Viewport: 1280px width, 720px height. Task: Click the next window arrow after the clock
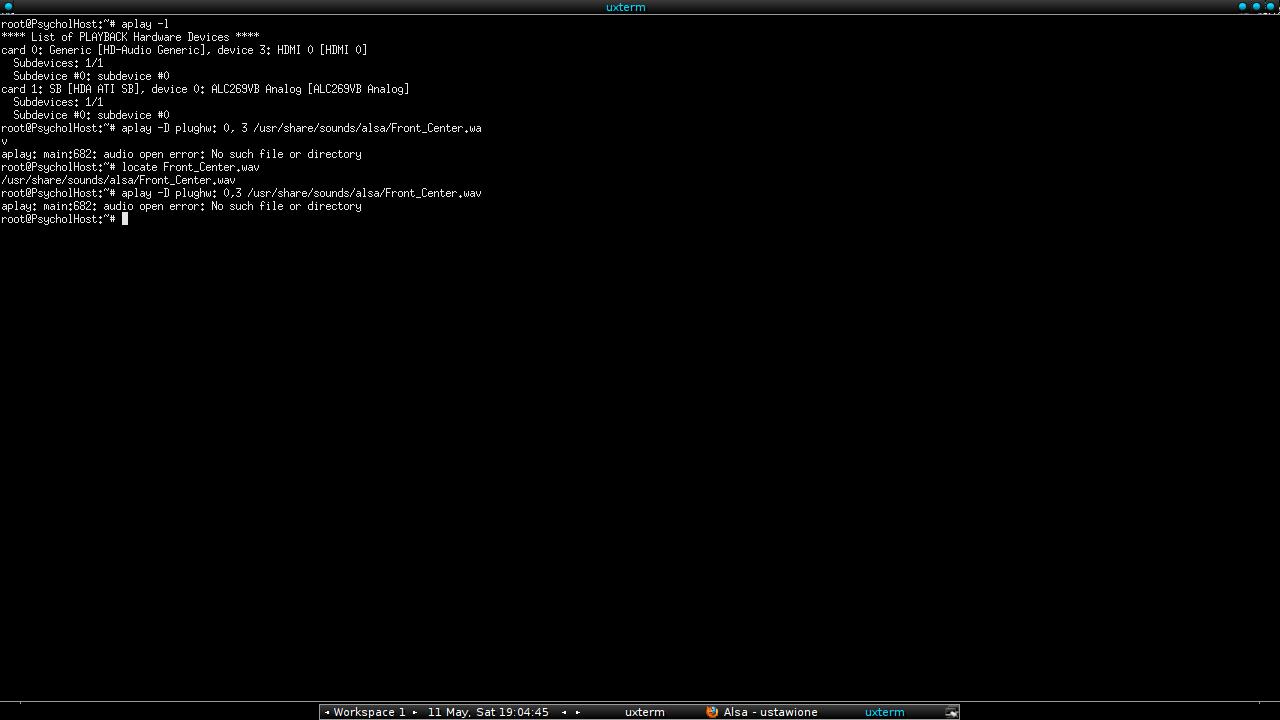coord(578,712)
